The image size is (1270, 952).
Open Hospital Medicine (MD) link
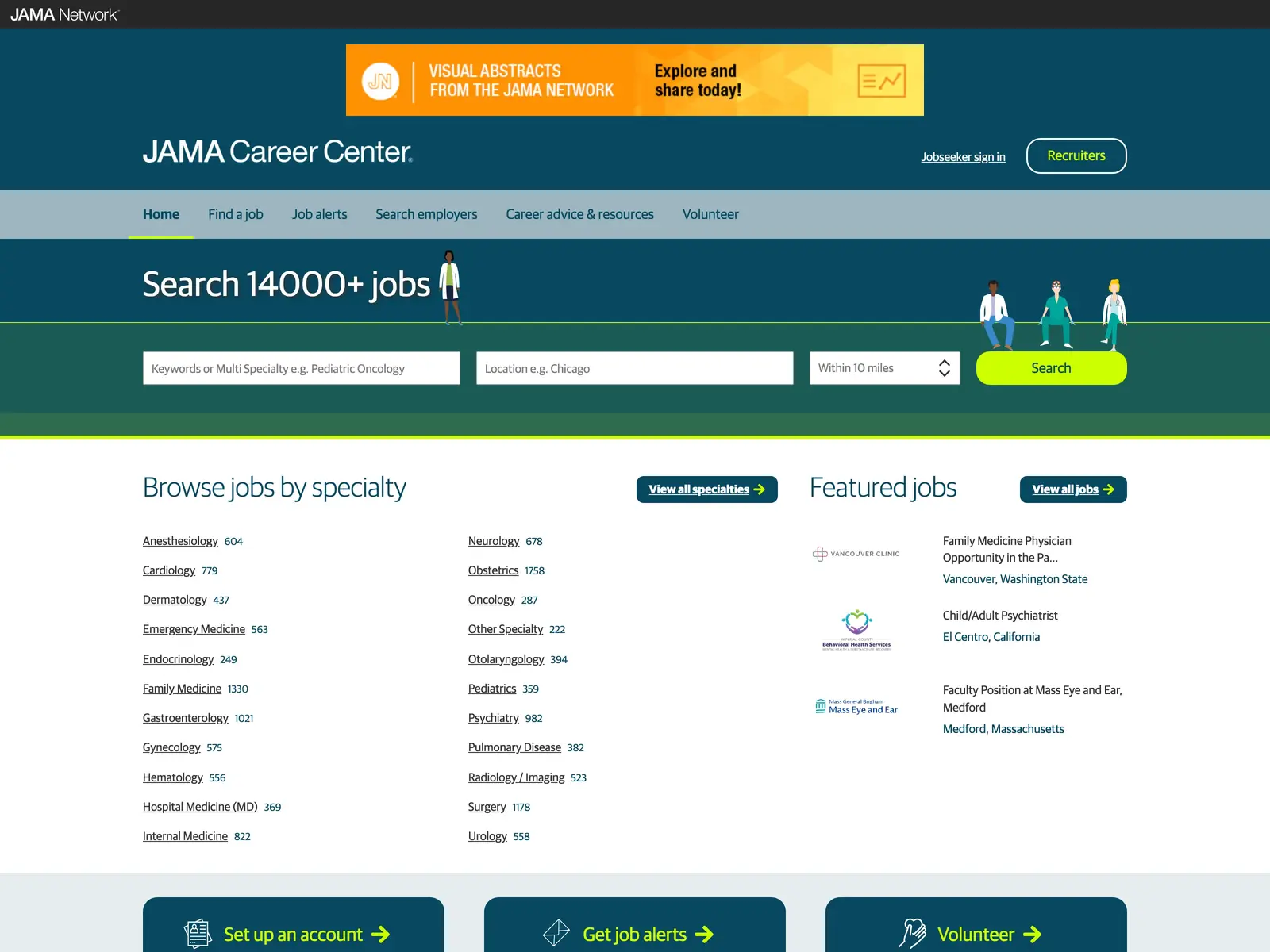(200, 807)
